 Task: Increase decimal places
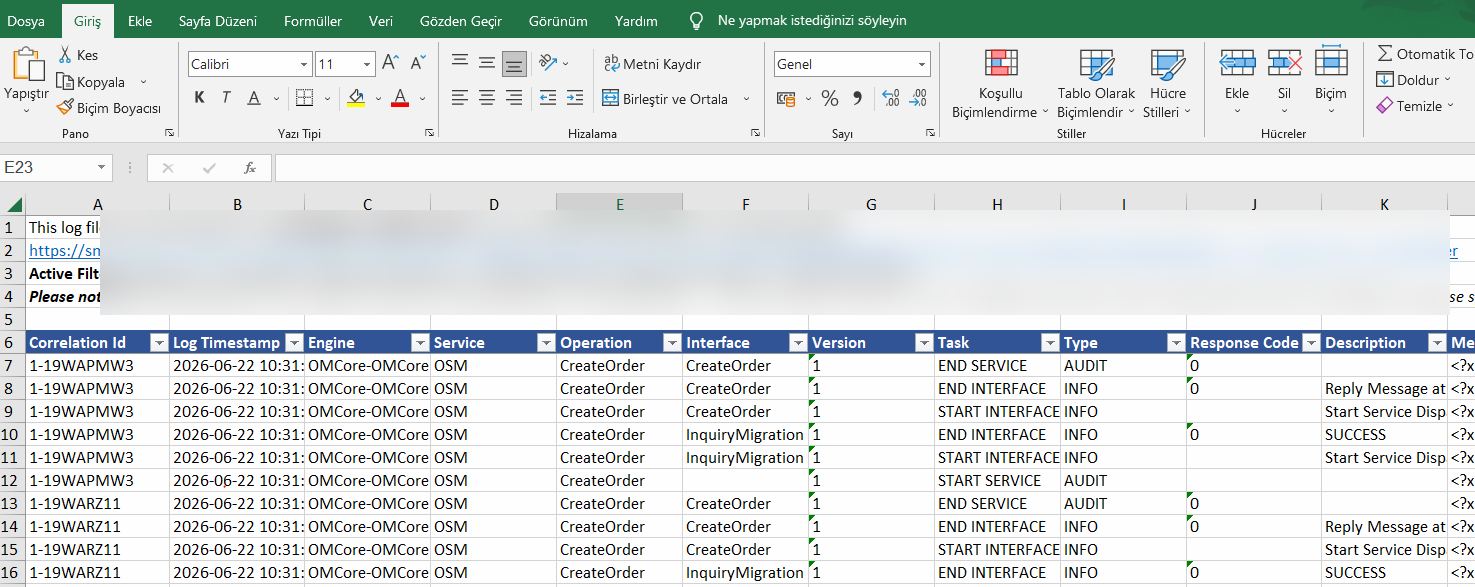click(x=891, y=98)
